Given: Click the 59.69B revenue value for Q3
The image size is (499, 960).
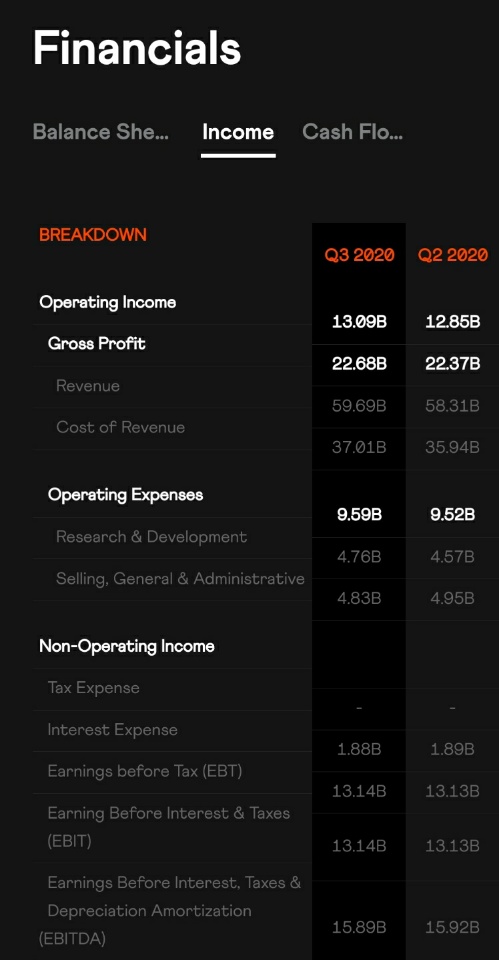Looking at the screenshot, I should (359, 406).
